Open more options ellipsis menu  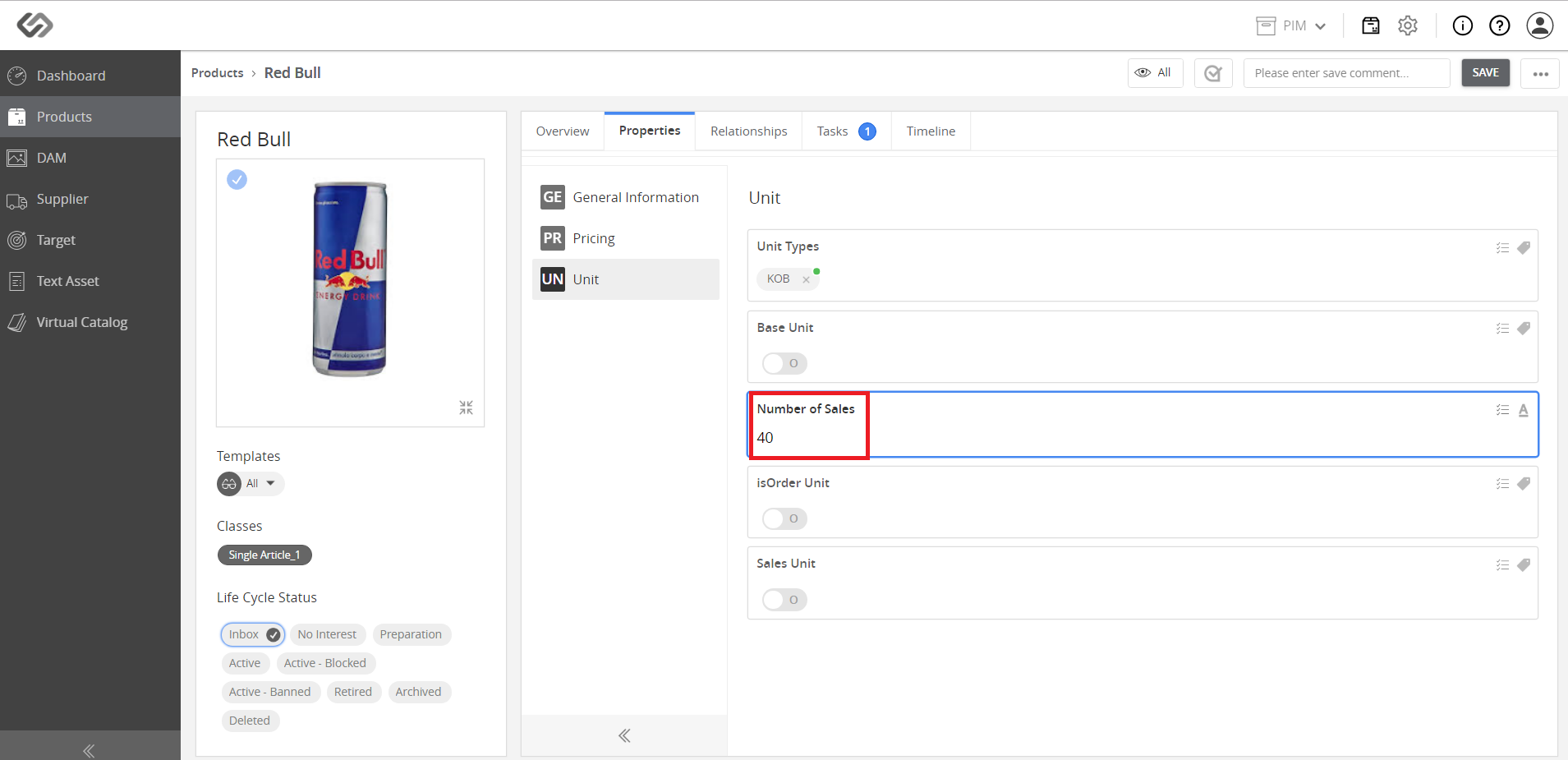[1540, 73]
